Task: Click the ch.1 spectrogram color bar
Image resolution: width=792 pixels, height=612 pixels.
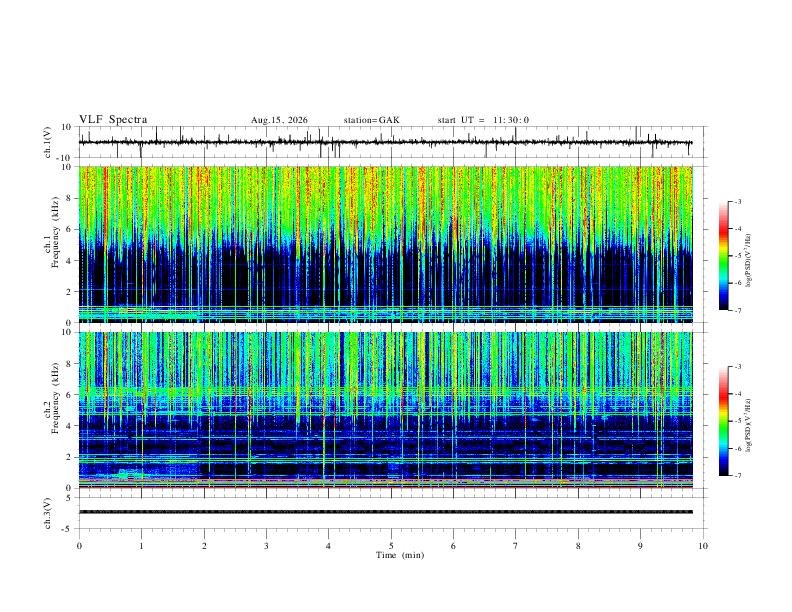Action: [723, 256]
